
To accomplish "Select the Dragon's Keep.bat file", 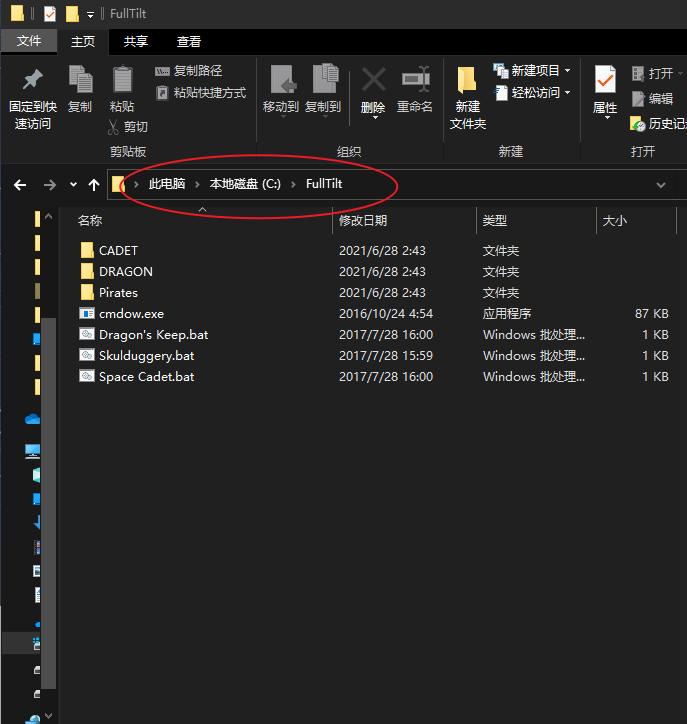I will 144,334.
